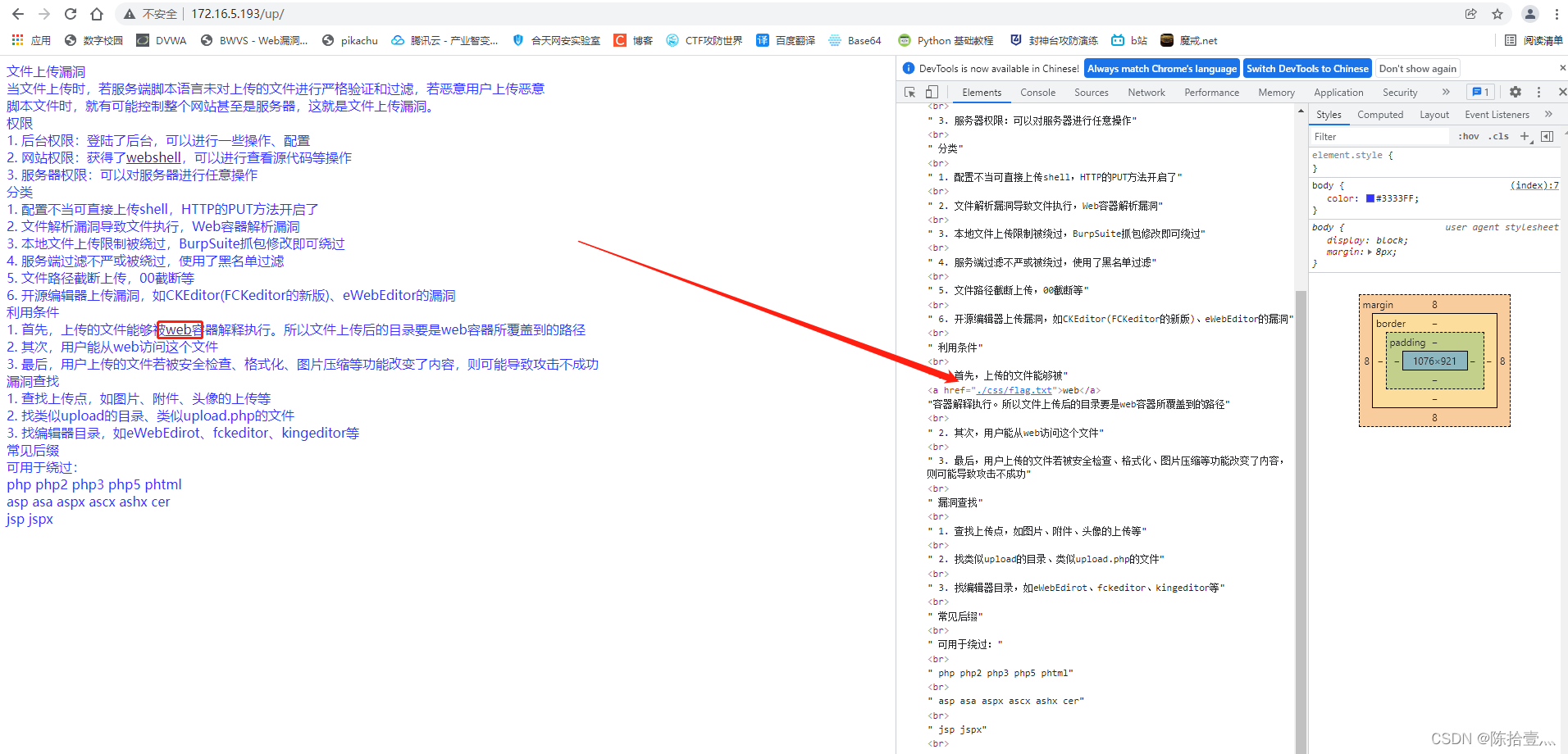Viewport: 1568px width, 754px height.
Task: Add a new style rule with the plus icon
Action: click(1525, 136)
